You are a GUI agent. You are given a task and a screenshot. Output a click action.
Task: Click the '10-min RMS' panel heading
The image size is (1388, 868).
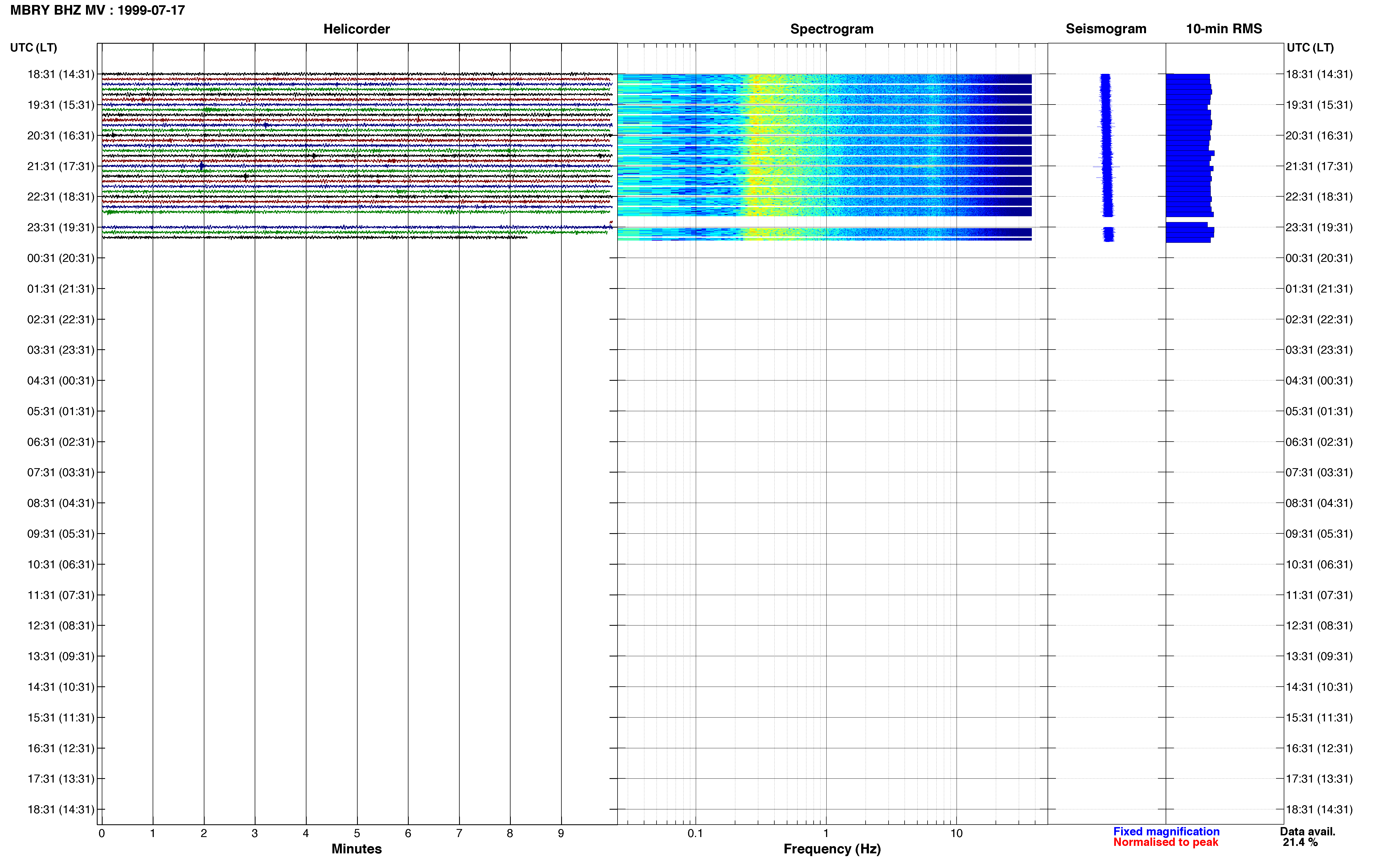1224,29
